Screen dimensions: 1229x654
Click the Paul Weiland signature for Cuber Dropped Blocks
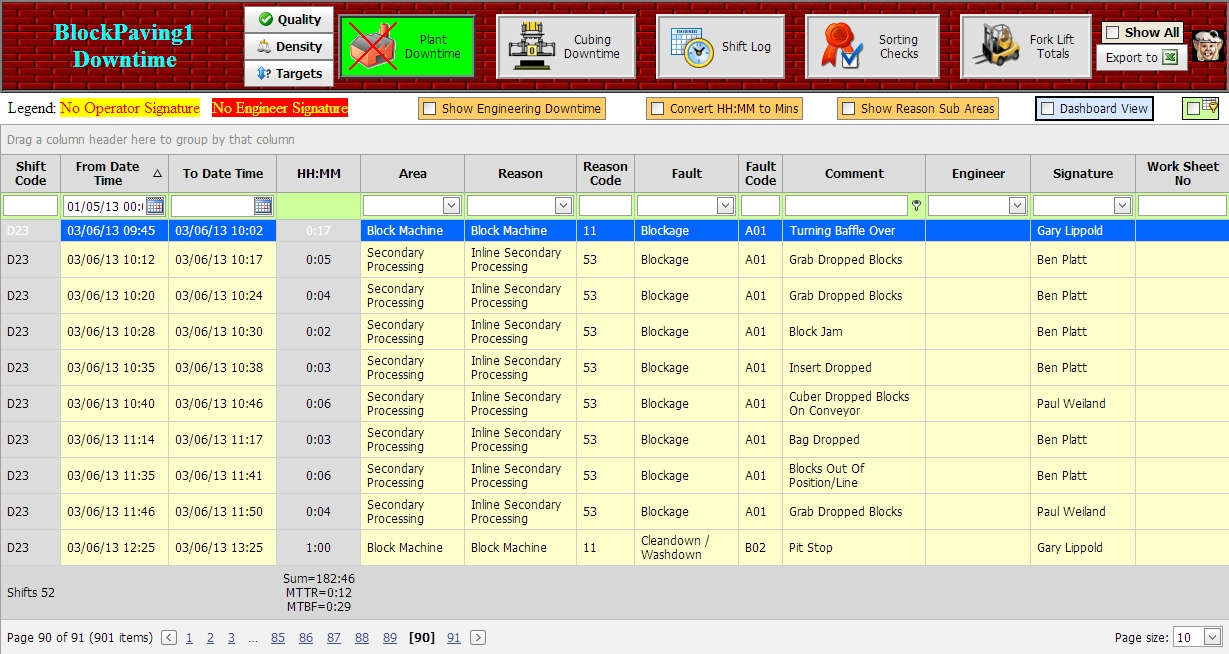[x=1083, y=404]
